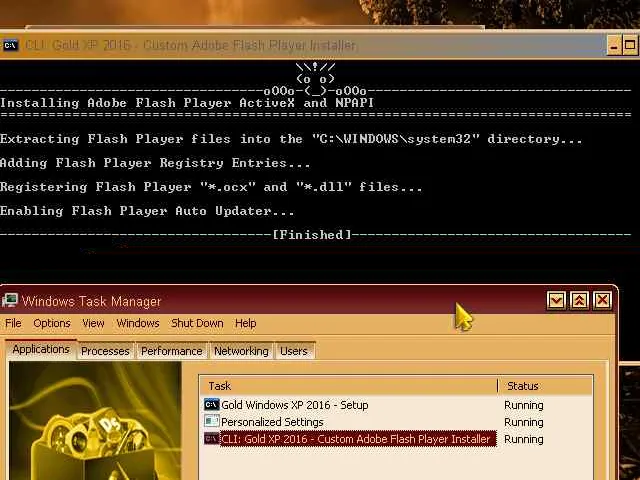Minimize the Windows Task Manager window
640x480 pixels.
click(x=556, y=300)
